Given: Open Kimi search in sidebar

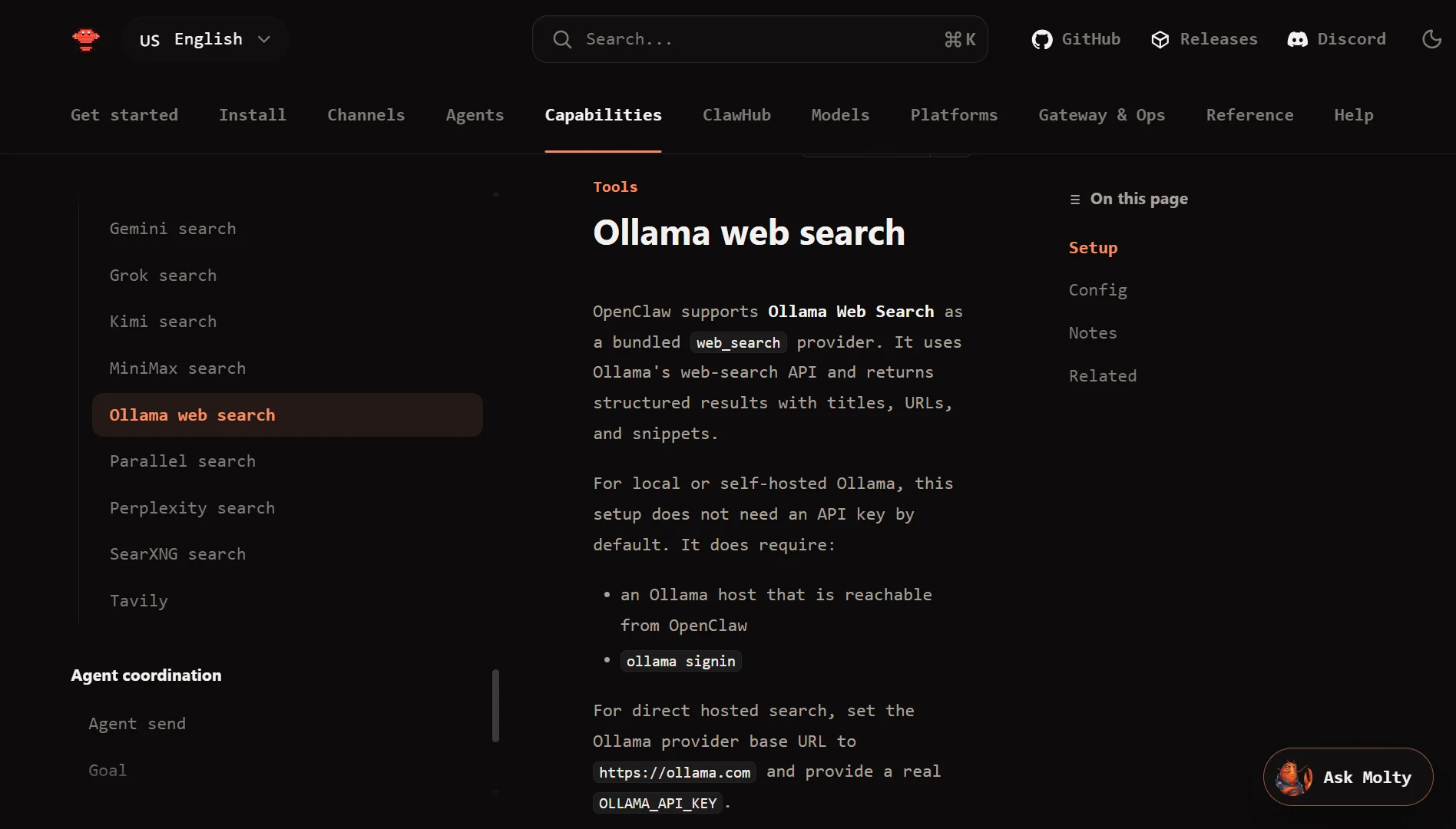Looking at the screenshot, I should (287, 322).
